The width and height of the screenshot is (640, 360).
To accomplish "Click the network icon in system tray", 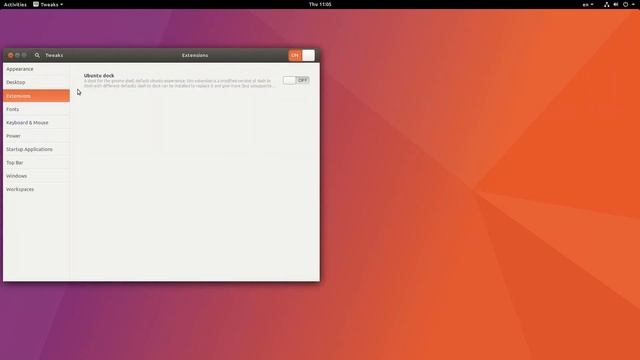I will tap(607, 4).
